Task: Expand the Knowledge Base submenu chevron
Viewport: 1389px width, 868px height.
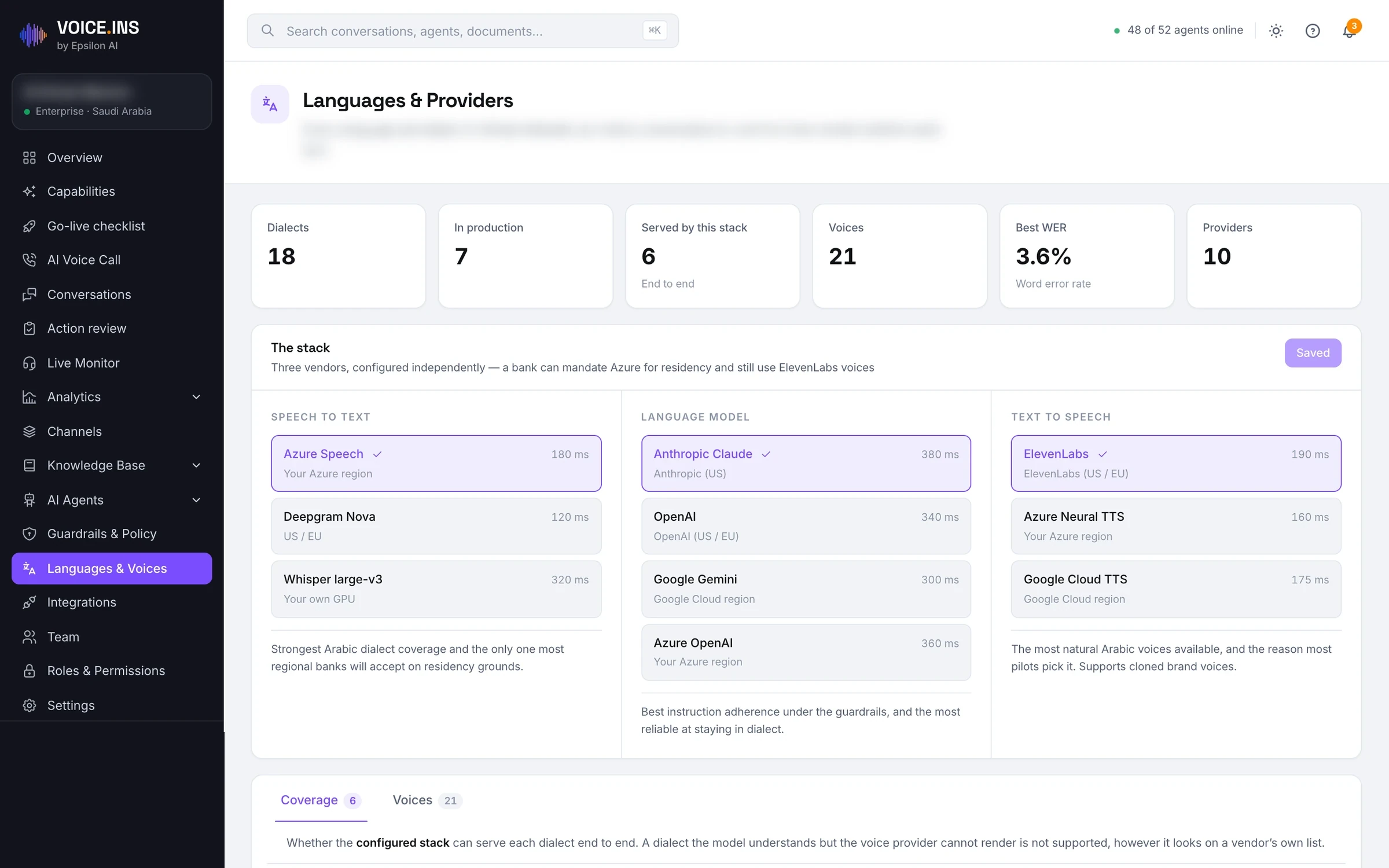Action: (196, 465)
